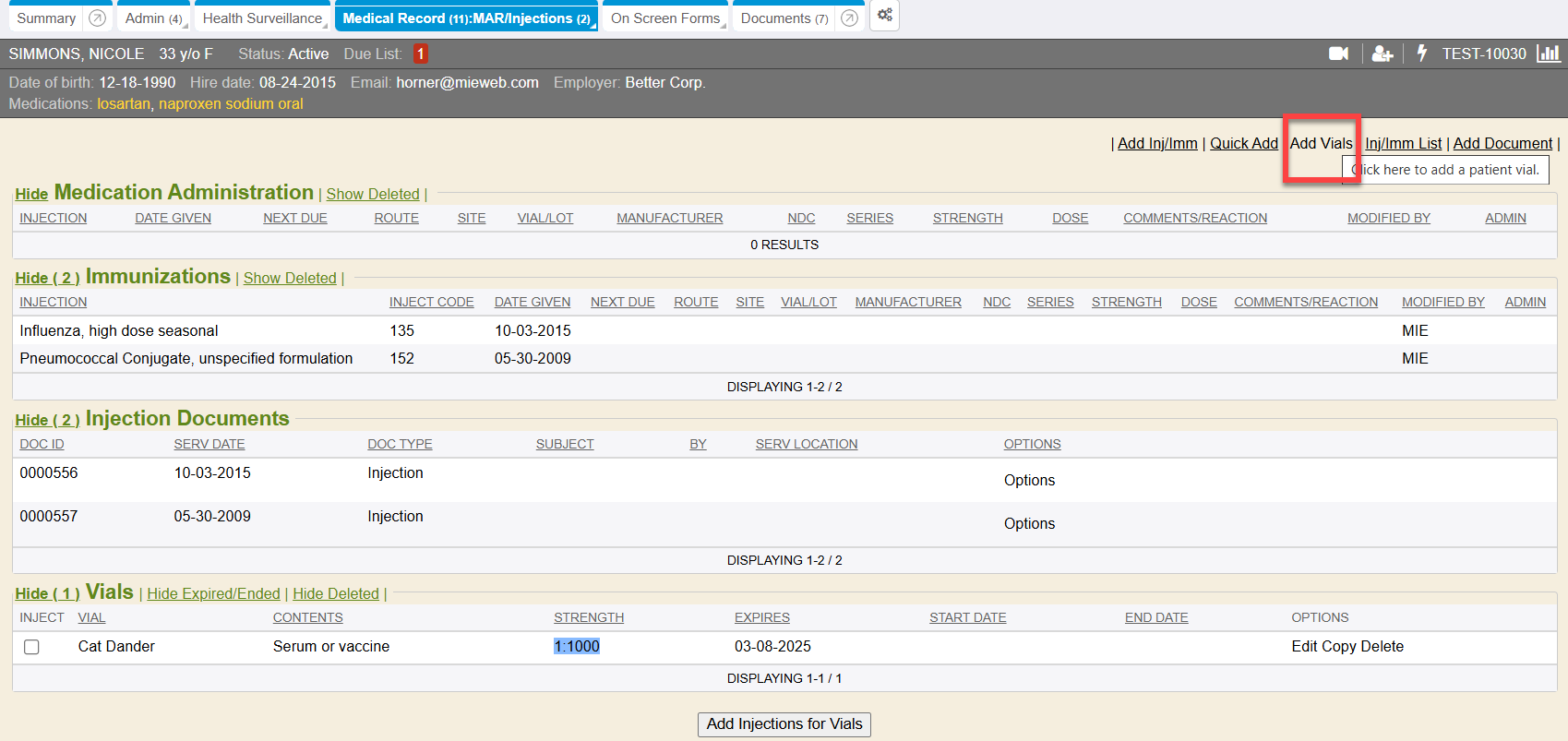The height and width of the screenshot is (741, 1568).
Task: Click the red Due List count badge
Action: pos(420,54)
